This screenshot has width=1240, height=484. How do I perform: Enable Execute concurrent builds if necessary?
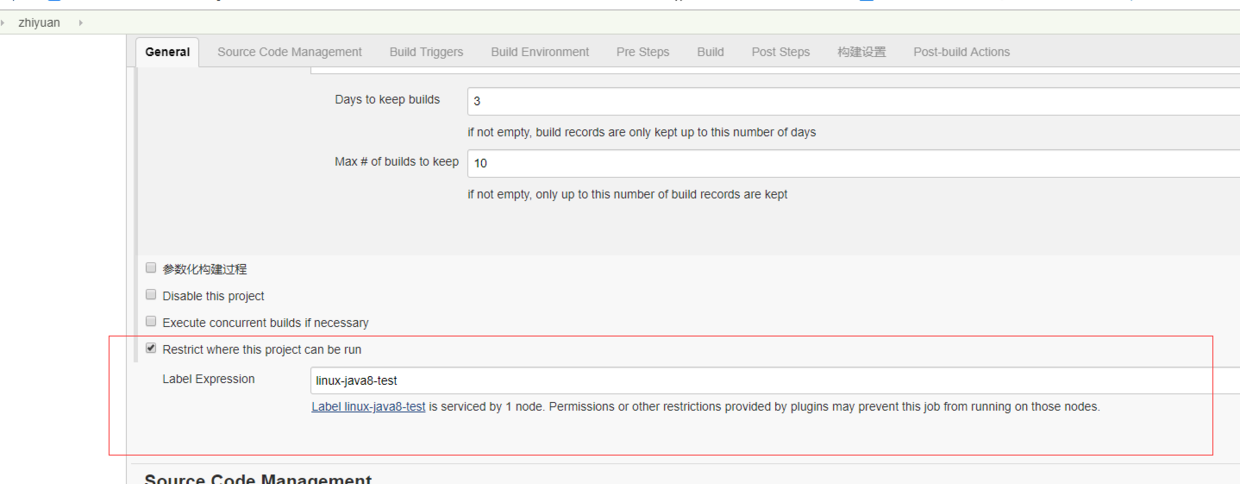151,322
